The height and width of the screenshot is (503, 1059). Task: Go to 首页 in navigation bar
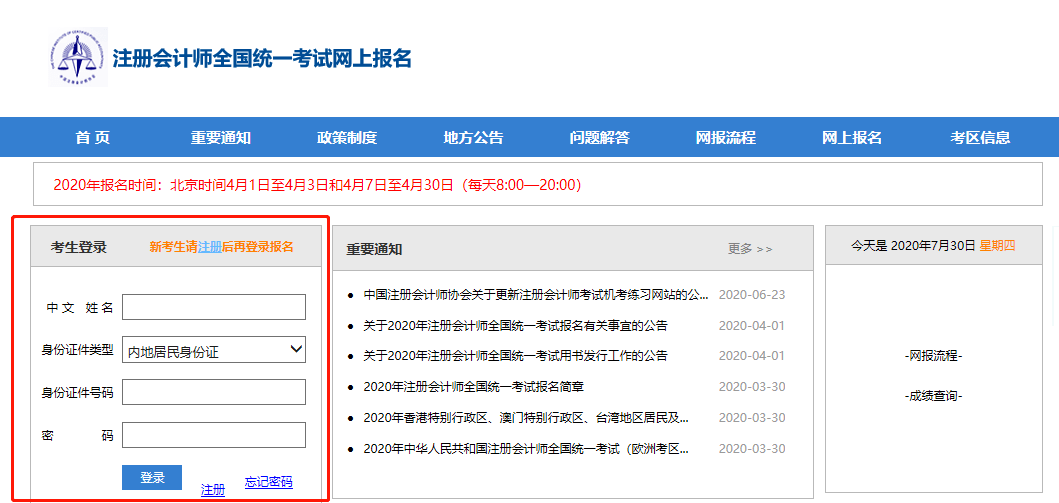pos(92,138)
